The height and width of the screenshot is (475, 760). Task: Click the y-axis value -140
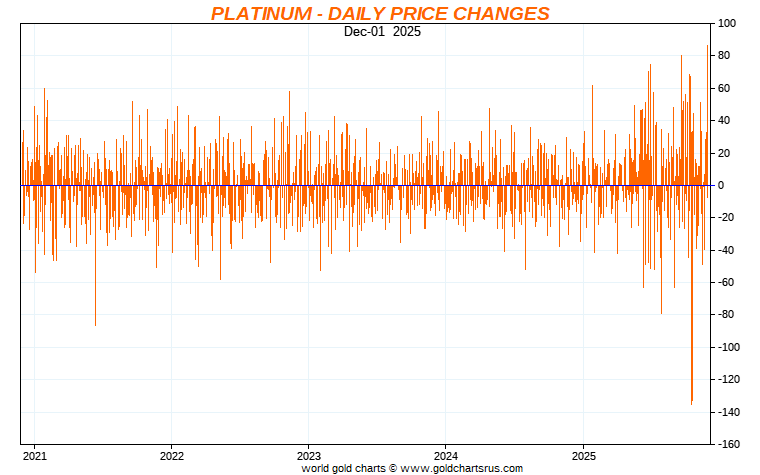(729, 412)
